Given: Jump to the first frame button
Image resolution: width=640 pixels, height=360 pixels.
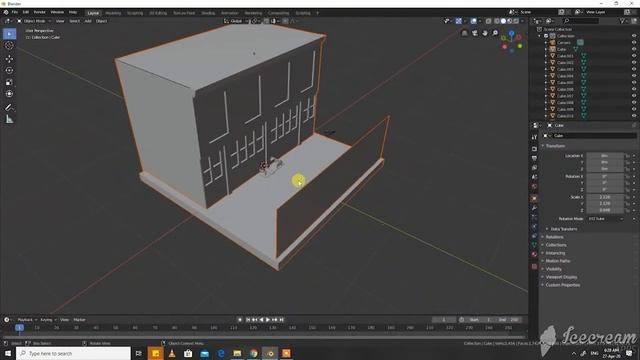Looking at the screenshot, I should (248, 320).
